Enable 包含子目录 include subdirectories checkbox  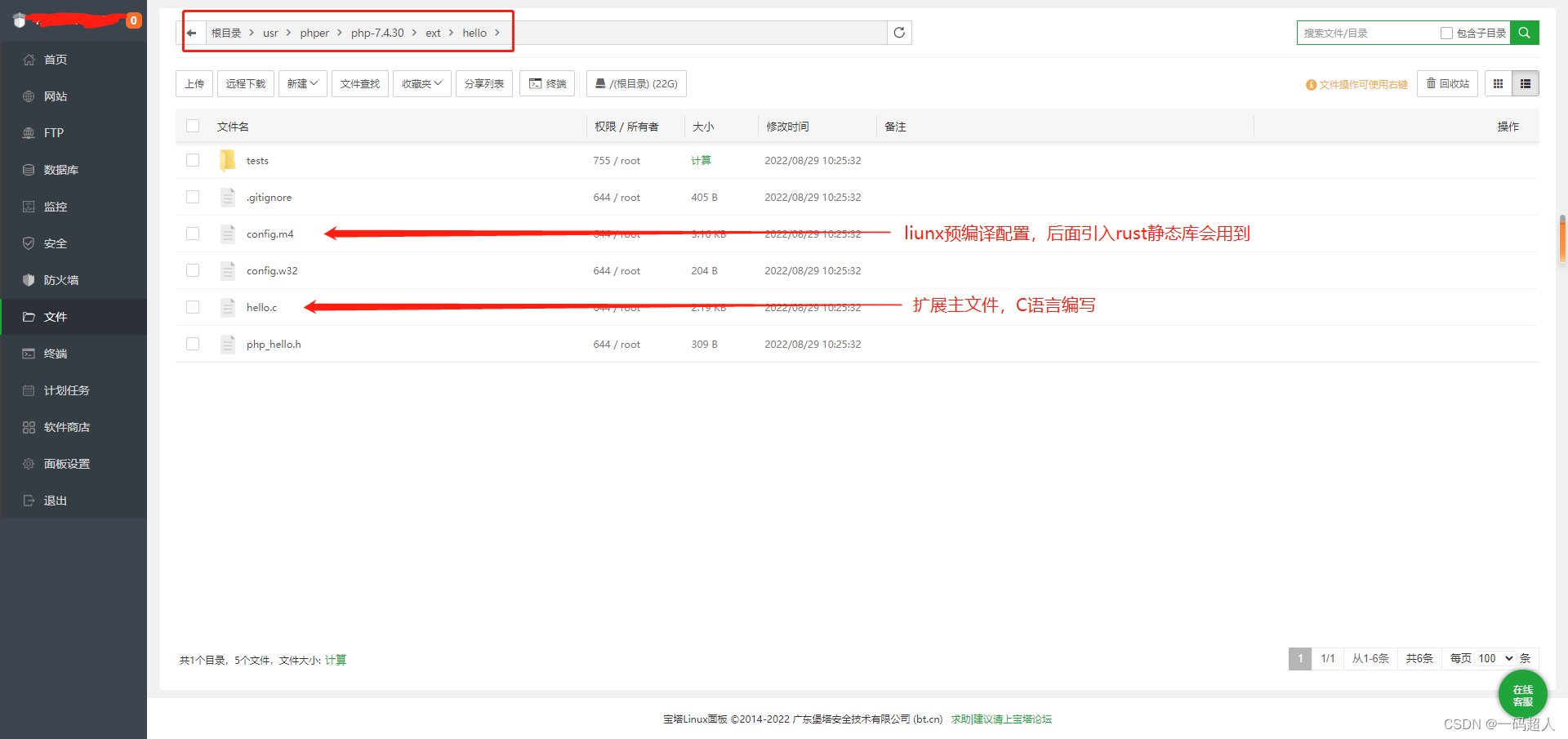click(1446, 33)
